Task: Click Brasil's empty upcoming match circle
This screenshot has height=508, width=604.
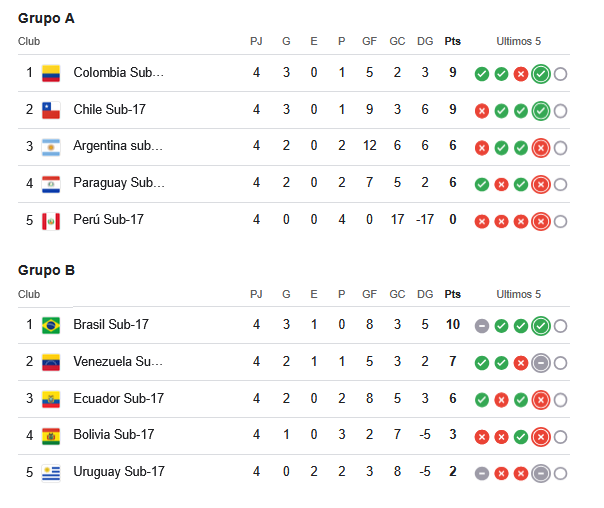Action: (x=560, y=326)
